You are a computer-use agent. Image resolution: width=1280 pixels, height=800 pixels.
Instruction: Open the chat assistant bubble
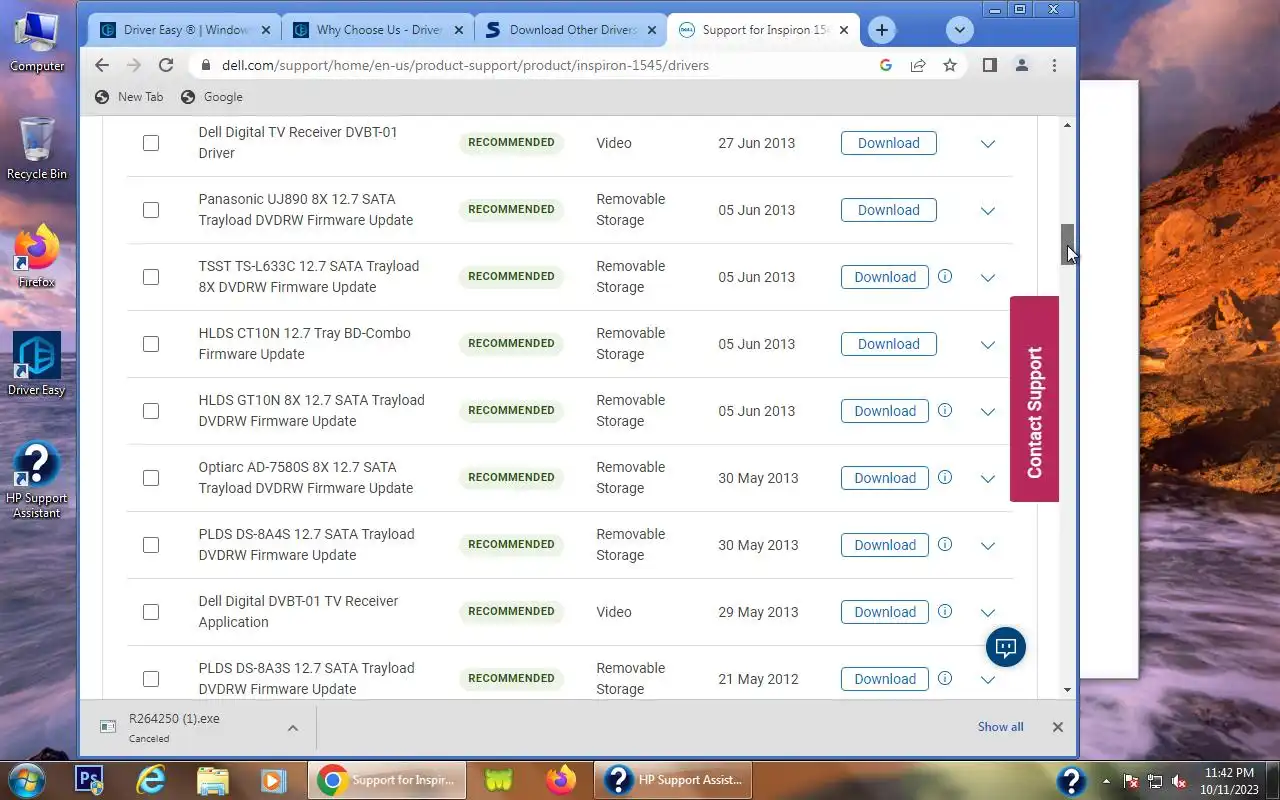[x=1006, y=647]
